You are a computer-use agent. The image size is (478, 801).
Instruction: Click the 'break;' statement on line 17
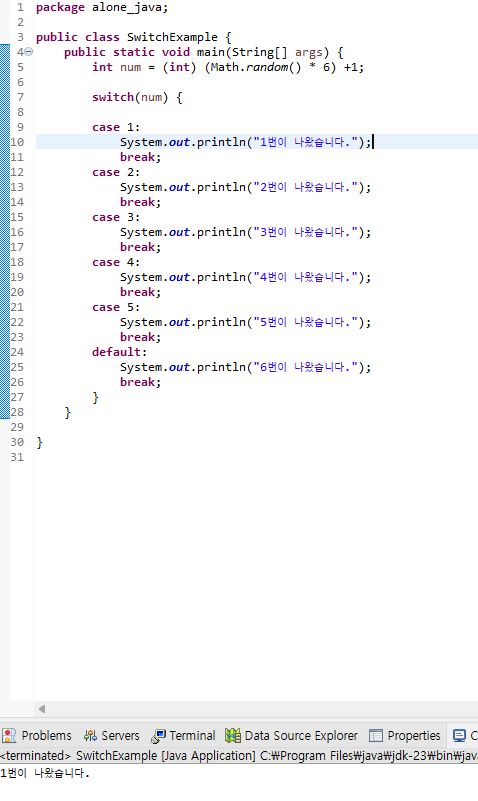[x=140, y=247]
